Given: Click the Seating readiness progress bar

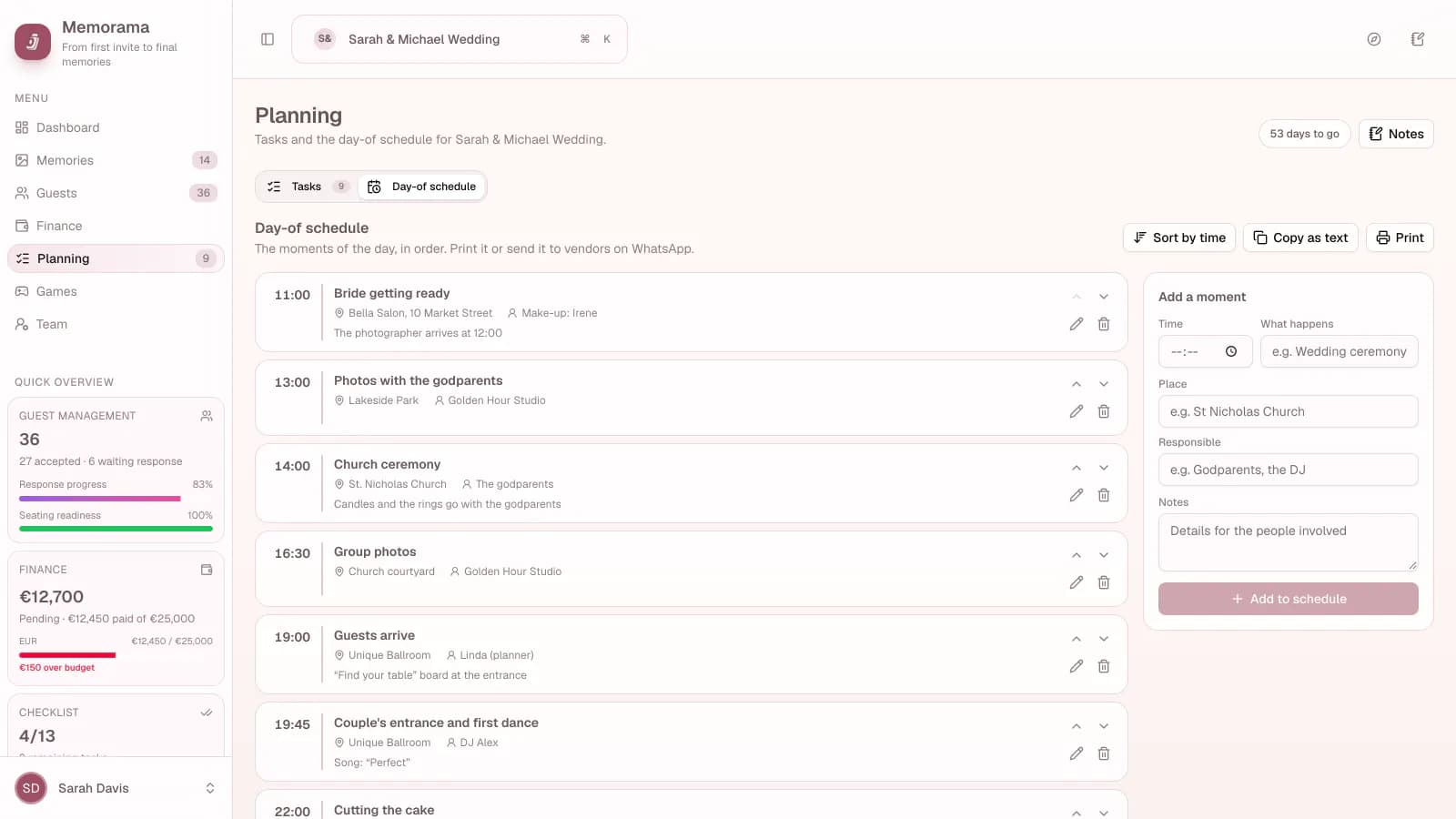Looking at the screenshot, I should point(116,529).
